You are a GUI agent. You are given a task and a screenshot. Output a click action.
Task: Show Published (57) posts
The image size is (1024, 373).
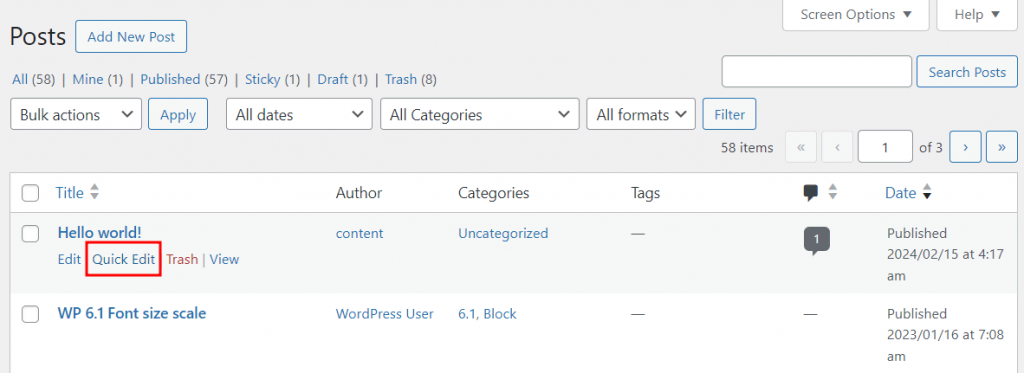[x=184, y=80]
